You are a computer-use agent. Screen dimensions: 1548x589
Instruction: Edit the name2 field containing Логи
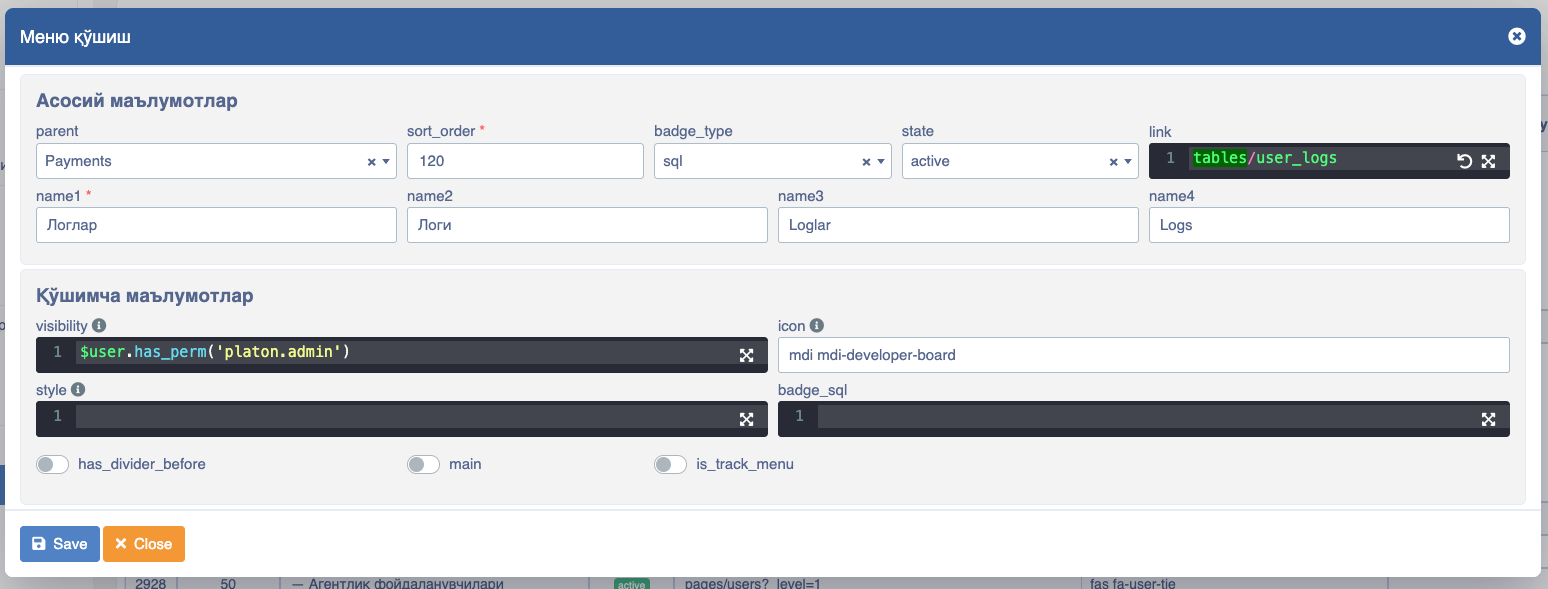[x=587, y=225]
